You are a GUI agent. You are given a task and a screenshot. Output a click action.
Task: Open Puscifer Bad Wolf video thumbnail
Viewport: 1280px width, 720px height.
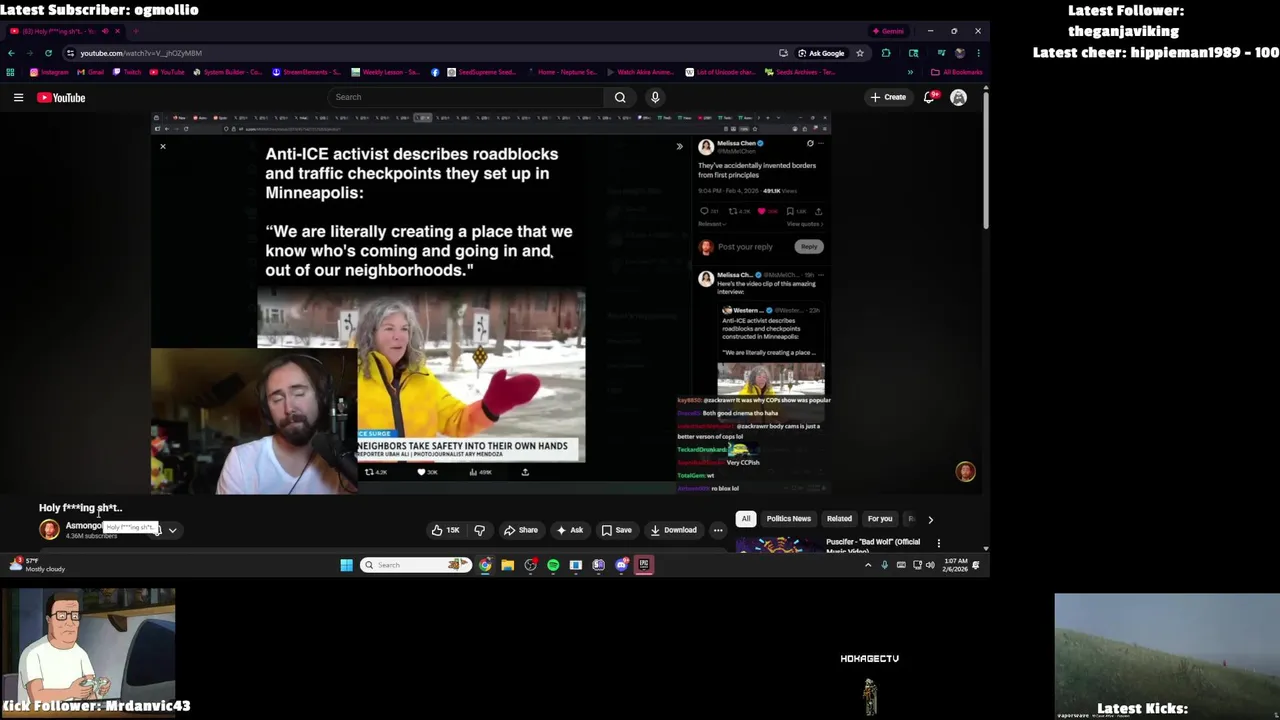[x=778, y=545]
